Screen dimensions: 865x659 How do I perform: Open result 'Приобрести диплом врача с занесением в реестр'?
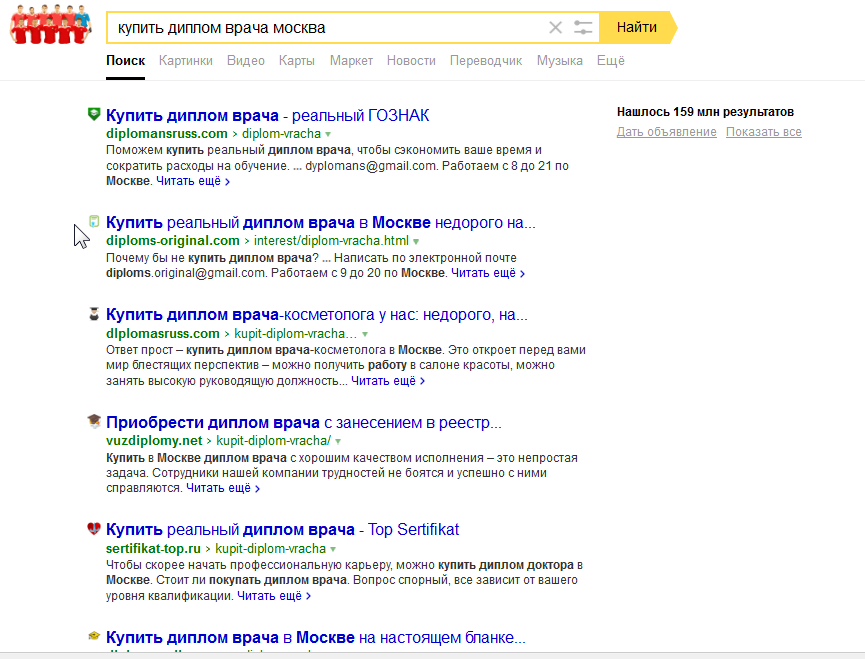pos(304,422)
